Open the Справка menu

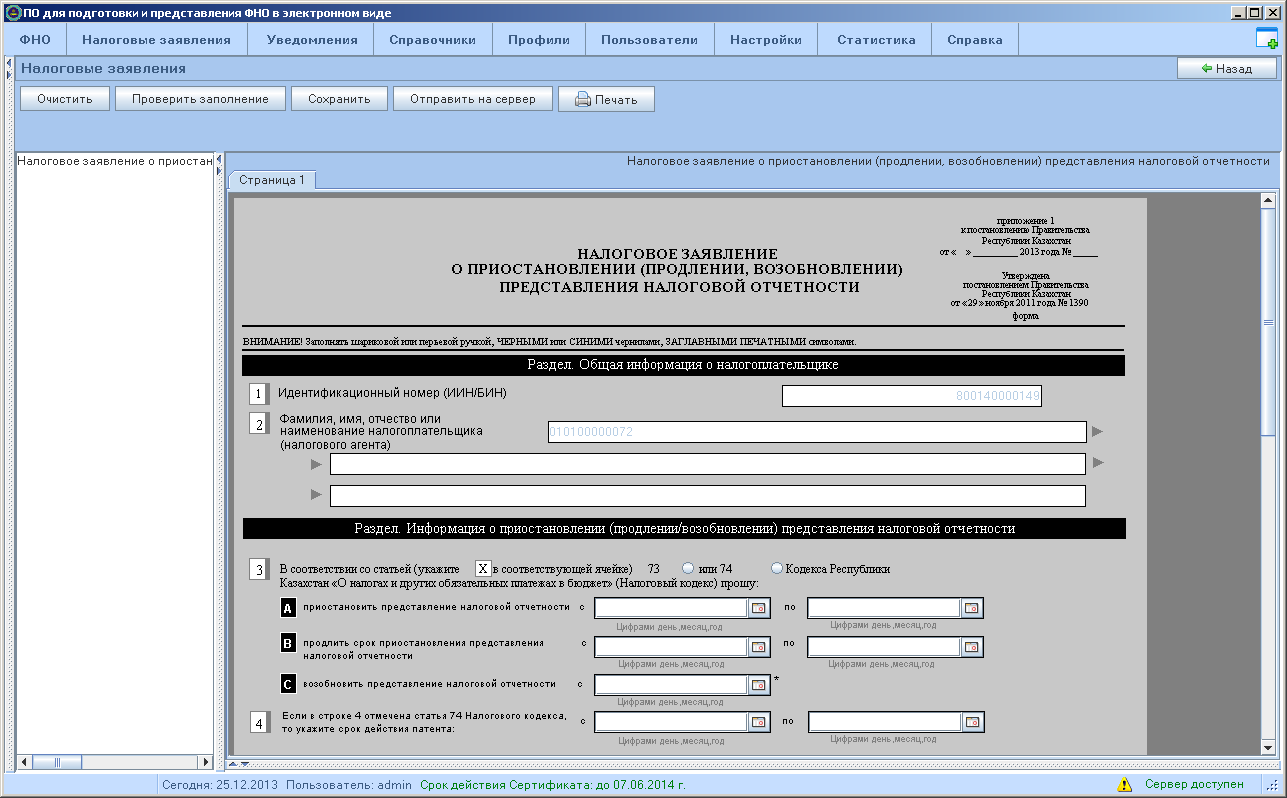974,40
